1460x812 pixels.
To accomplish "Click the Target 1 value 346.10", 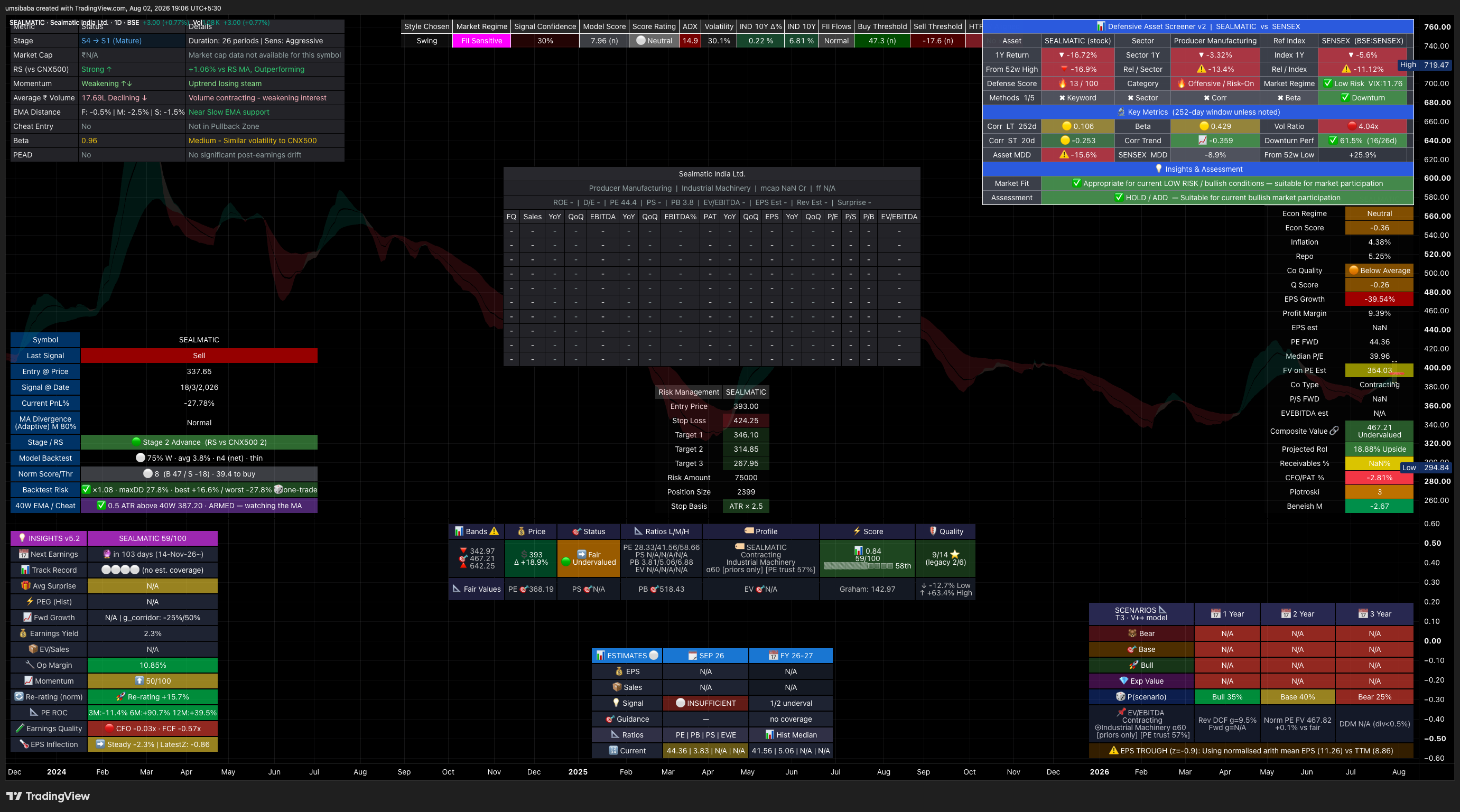I will (x=746, y=435).
